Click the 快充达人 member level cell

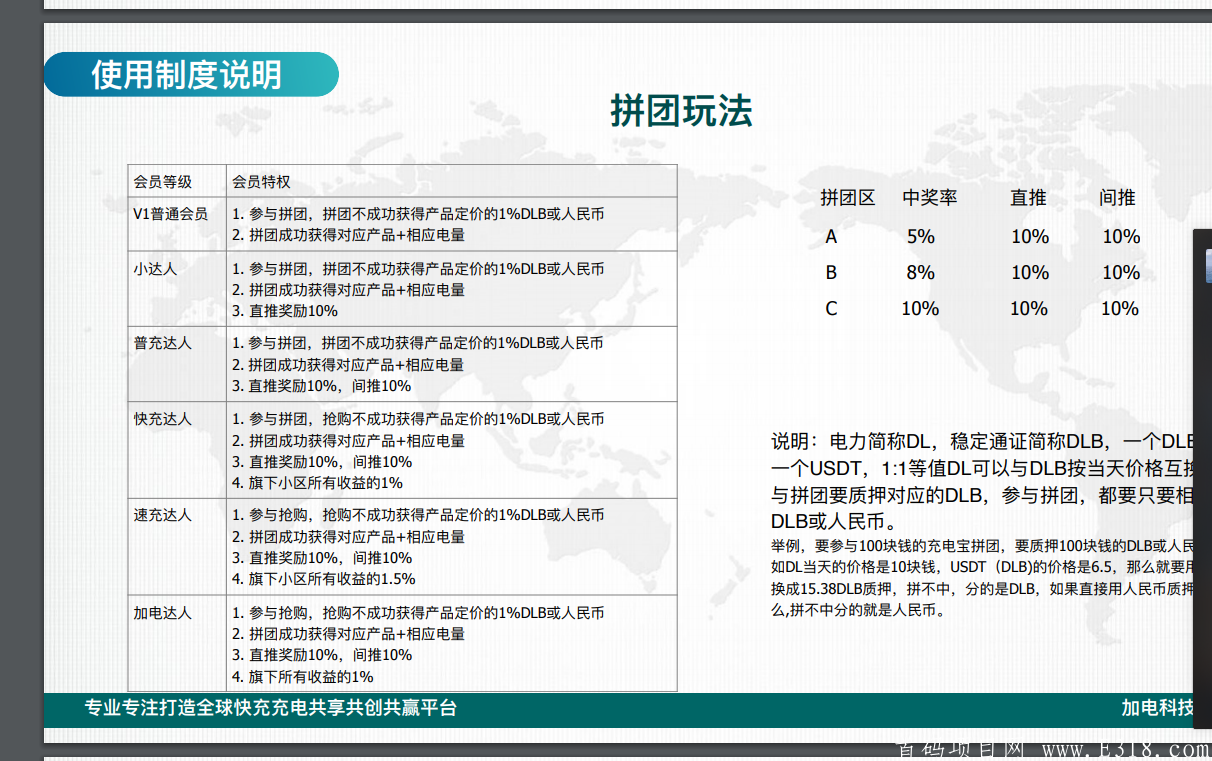[163, 419]
